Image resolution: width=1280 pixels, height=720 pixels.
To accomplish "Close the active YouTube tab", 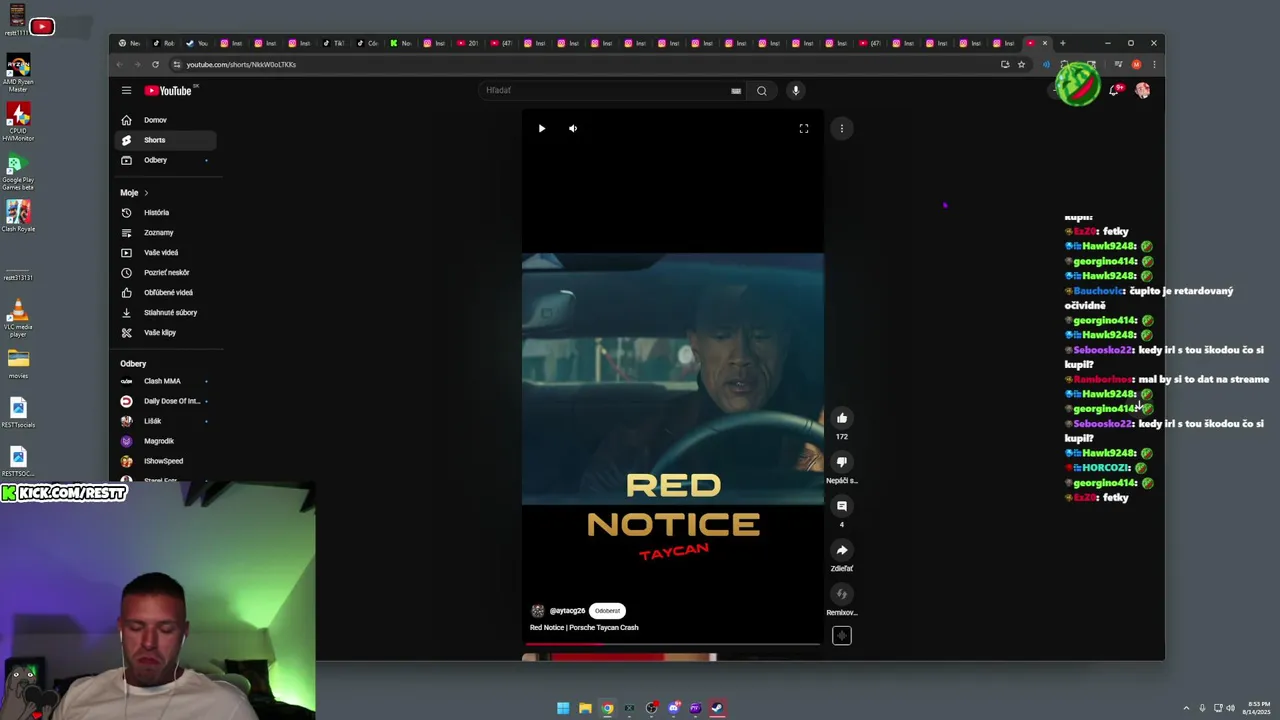I will 1045,43.
